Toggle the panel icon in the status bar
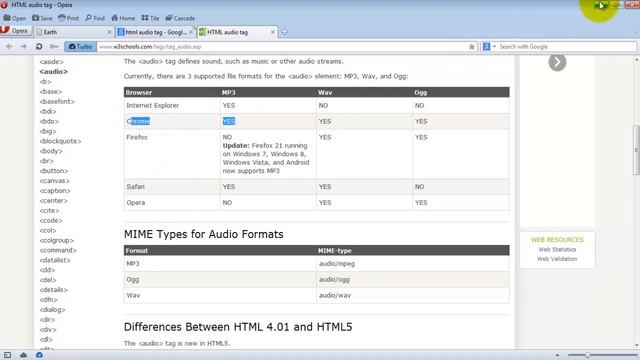 (7, 355)
